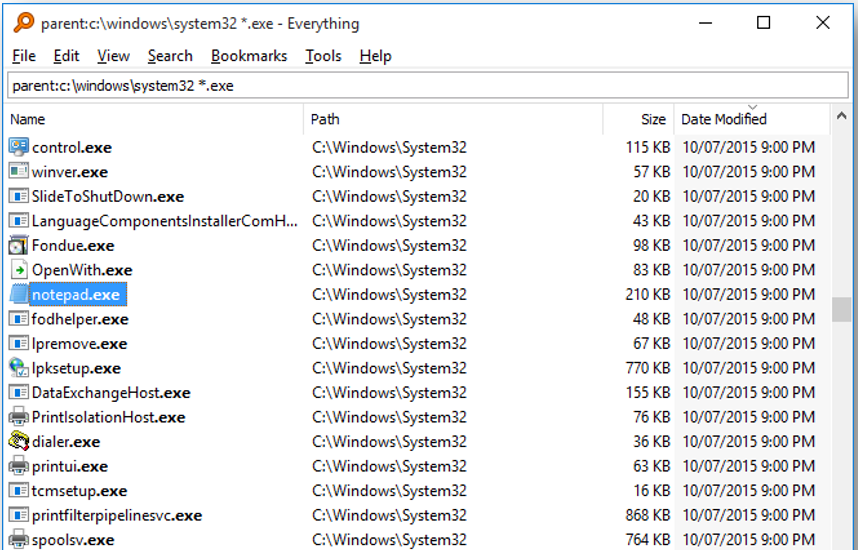Minimize the Everything window
The height and width of the screenshot is (550, 858).
pyautogui.click(x=705, y=22)
